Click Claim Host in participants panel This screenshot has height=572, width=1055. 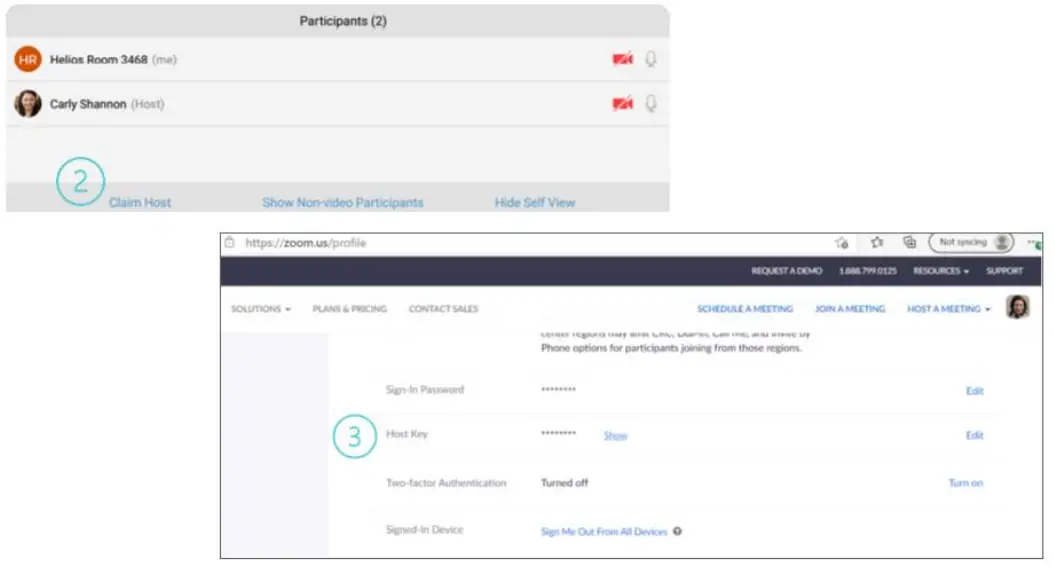140,203
